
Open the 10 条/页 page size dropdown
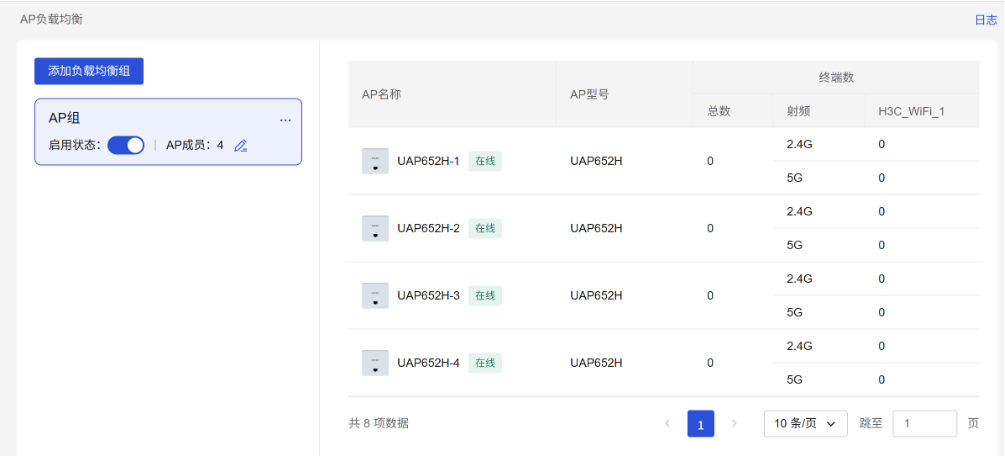(x=805, y=424)
